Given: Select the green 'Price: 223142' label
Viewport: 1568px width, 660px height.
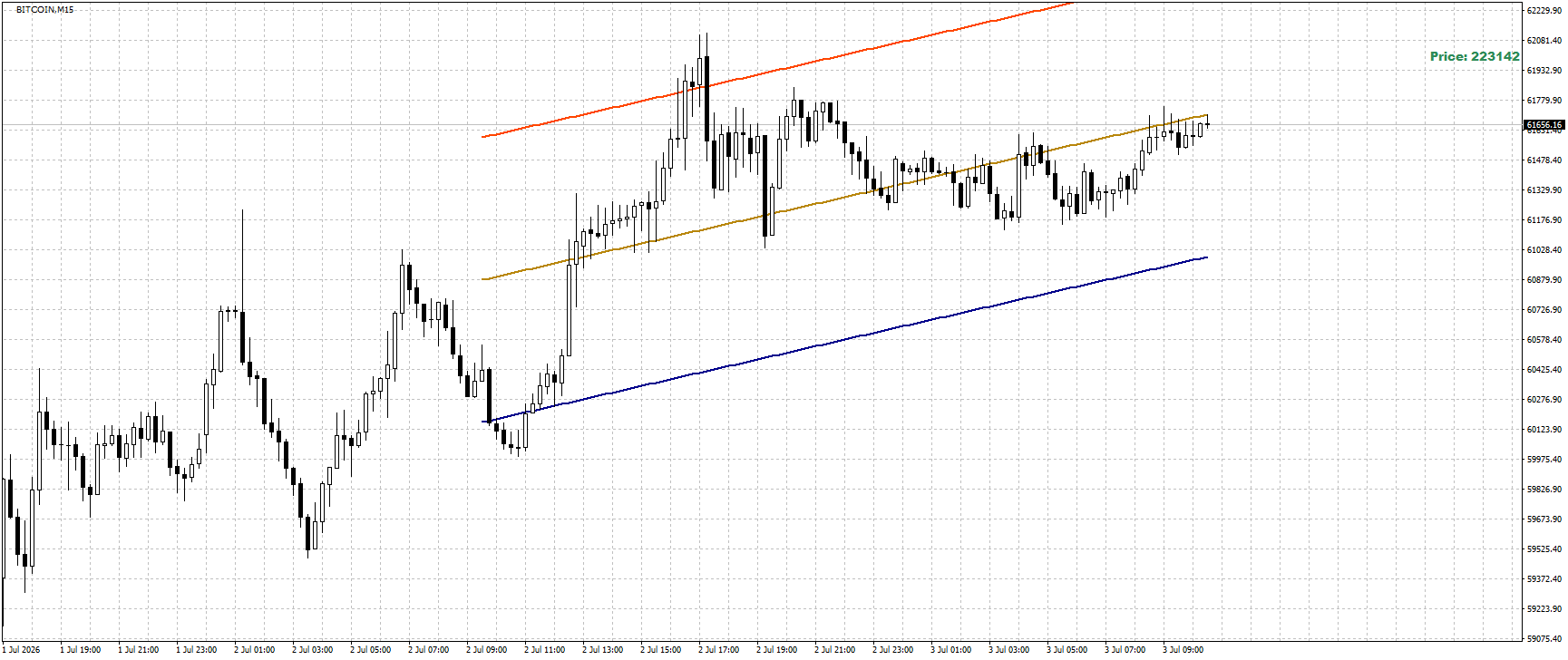Looking at the screenshot, I should (x=1475, y=56).
